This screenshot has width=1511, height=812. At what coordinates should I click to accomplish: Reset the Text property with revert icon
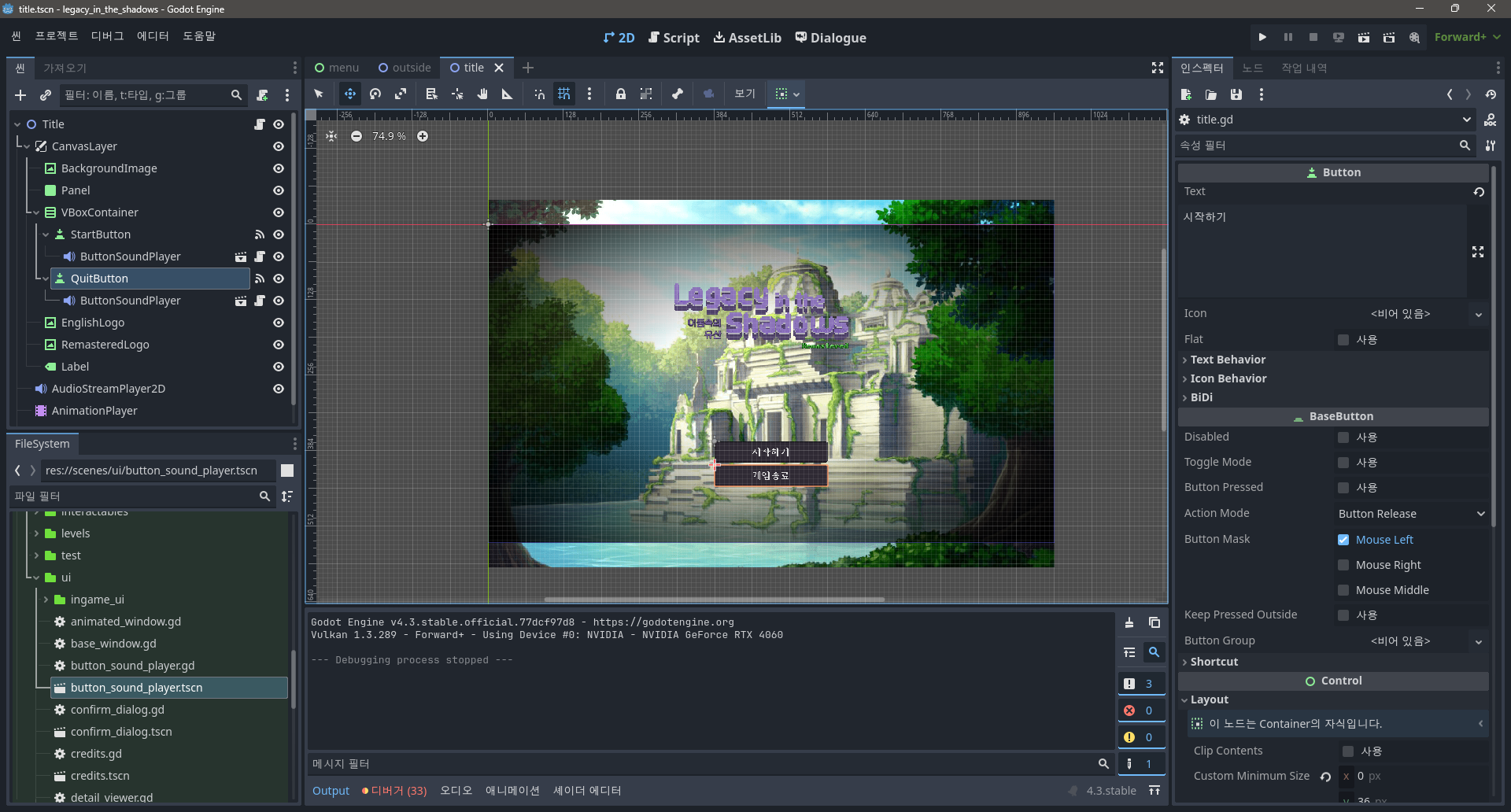tap(1479, 191)
